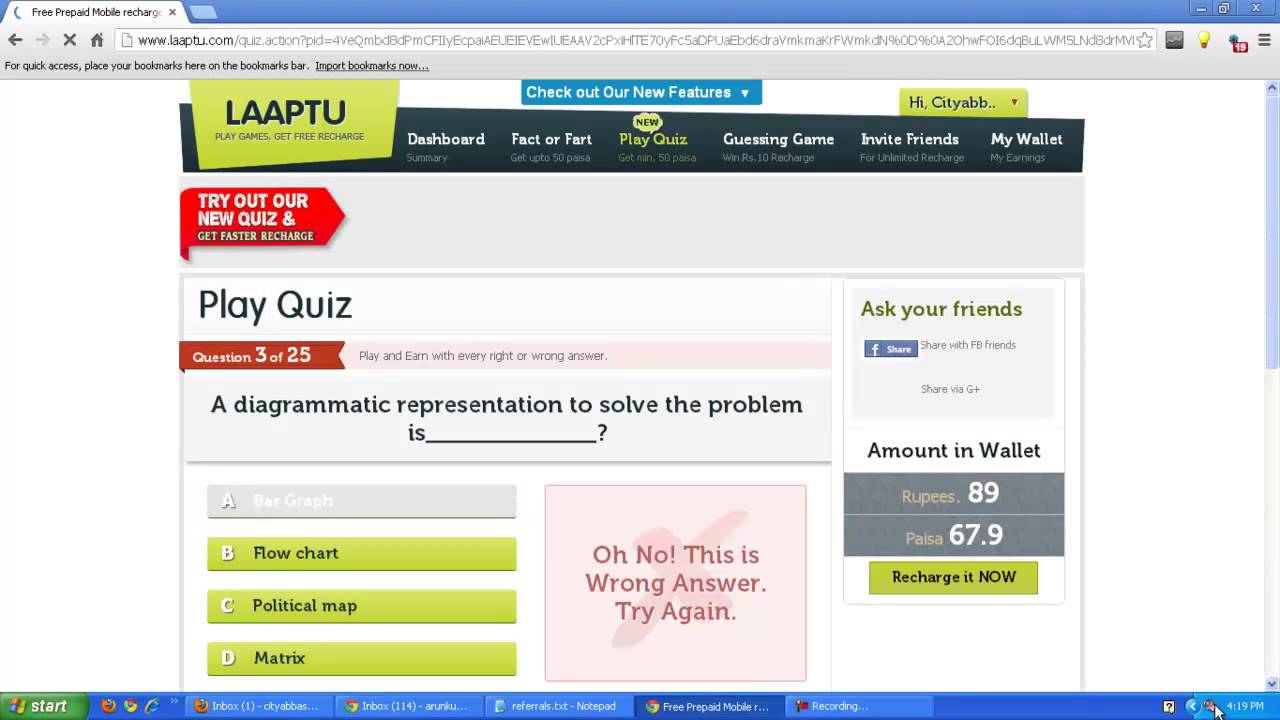Stop the page loading with the X button
1280x720 pixels.
70,40
